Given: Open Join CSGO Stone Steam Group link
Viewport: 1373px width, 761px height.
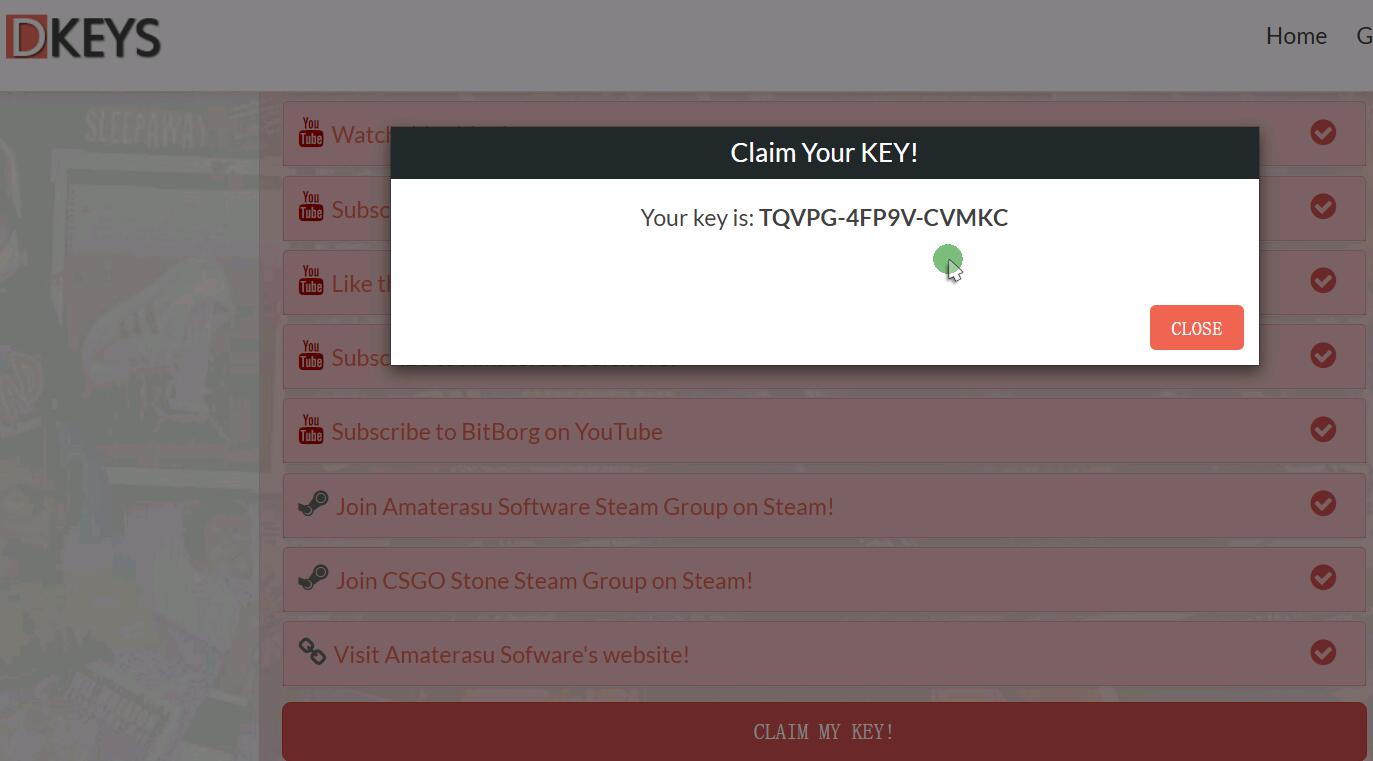Looking at the screenshot, I should coord(544,580).
